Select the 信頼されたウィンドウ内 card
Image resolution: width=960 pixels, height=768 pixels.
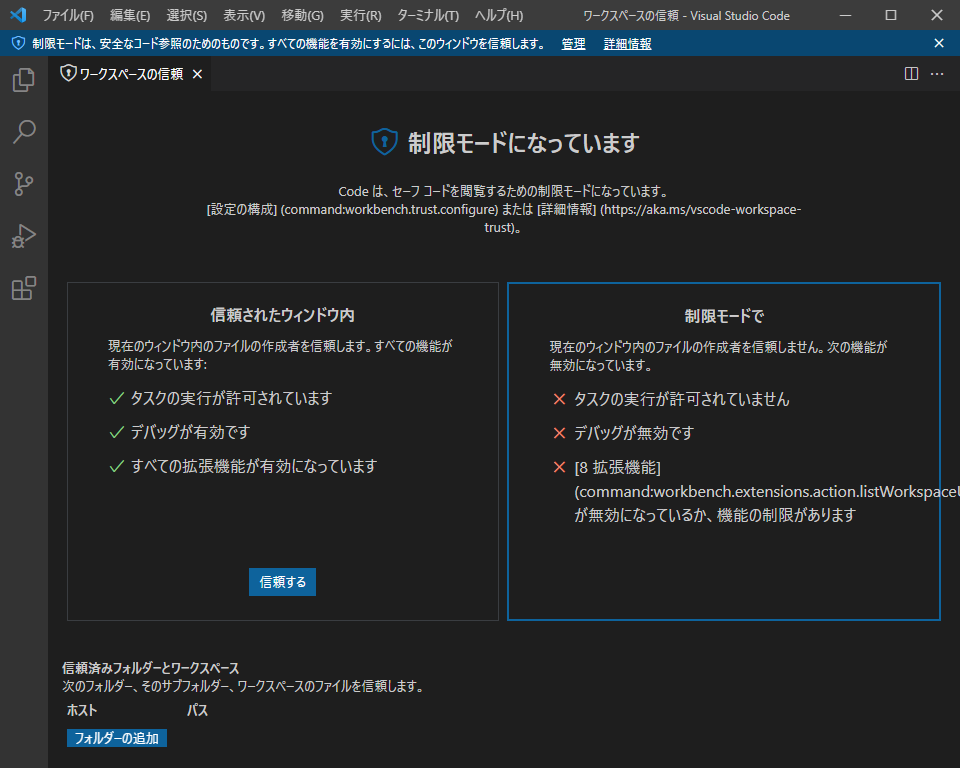282,451
